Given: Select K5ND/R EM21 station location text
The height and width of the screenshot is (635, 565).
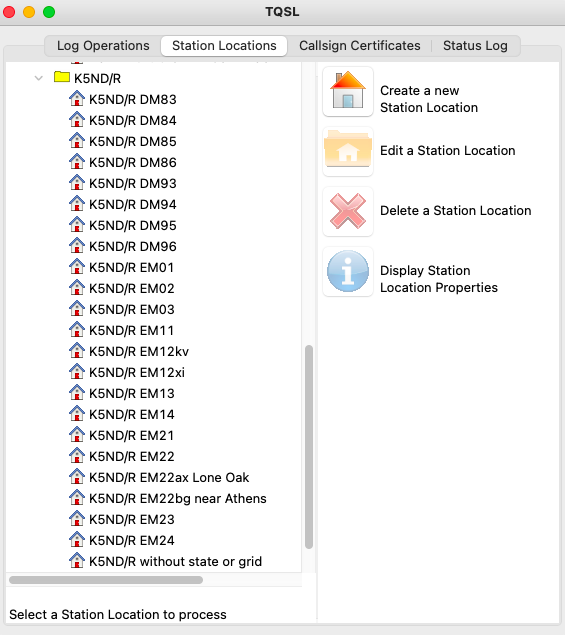Looking at the screenshot, I should click(x=131, y=437).
